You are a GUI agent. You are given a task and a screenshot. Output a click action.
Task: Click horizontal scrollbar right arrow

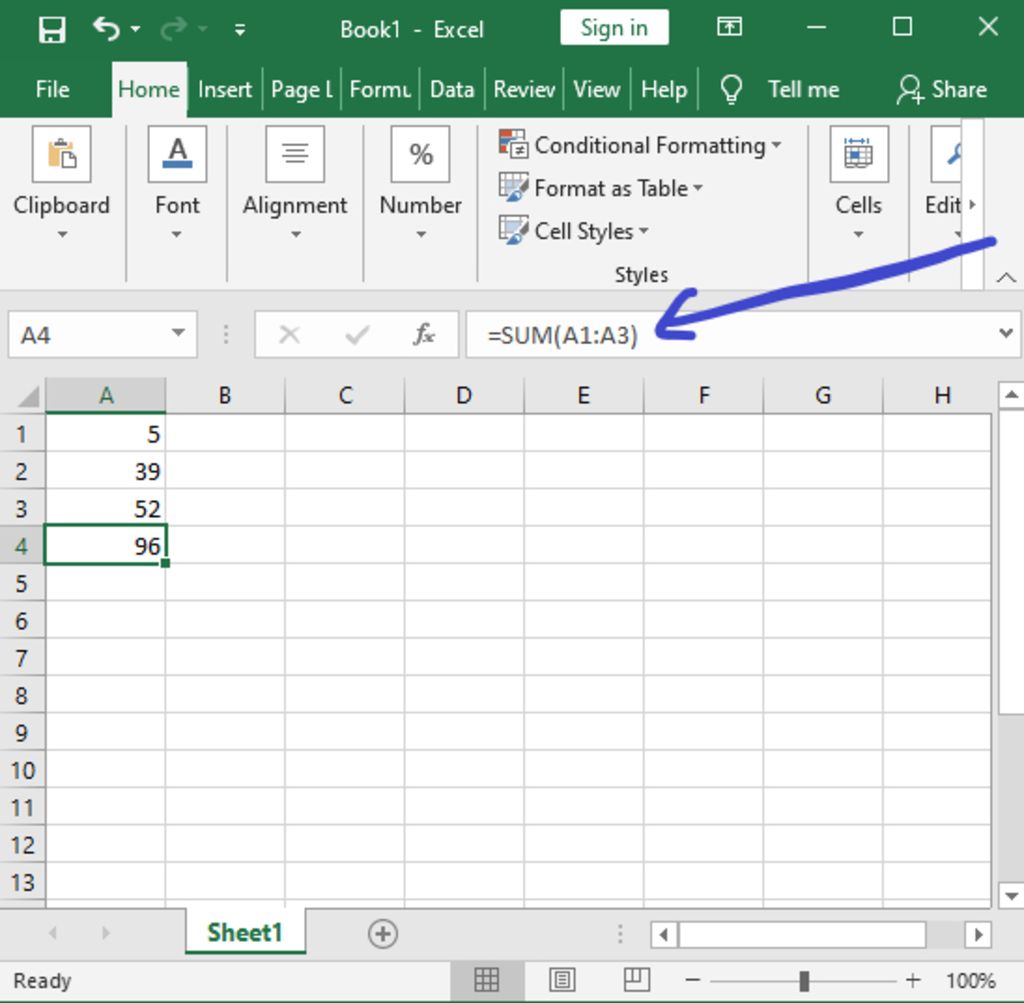(x=978, y=934)
